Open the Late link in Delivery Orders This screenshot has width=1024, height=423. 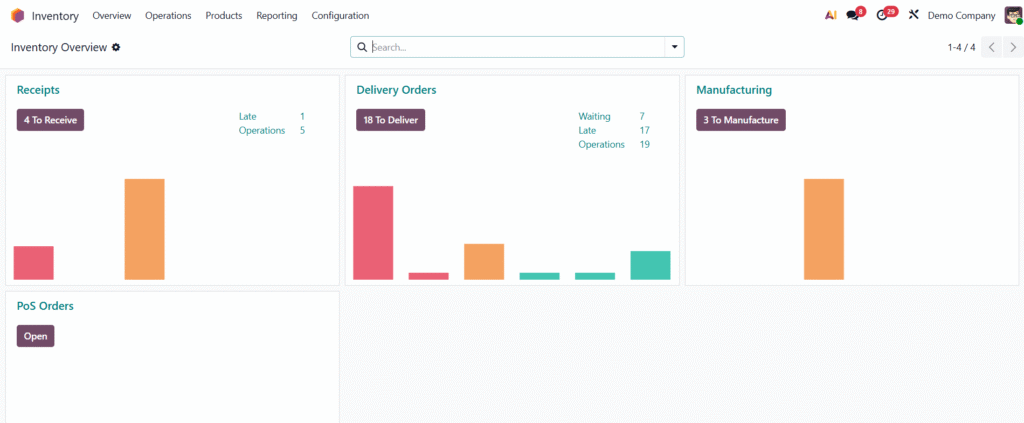587,131
